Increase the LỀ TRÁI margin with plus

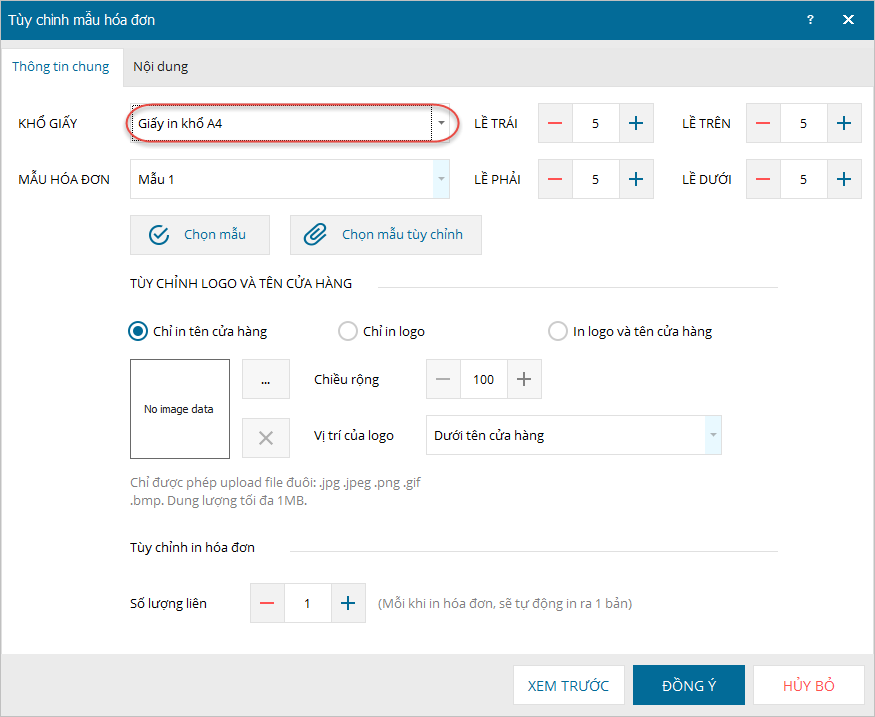[x=636, y=123]
